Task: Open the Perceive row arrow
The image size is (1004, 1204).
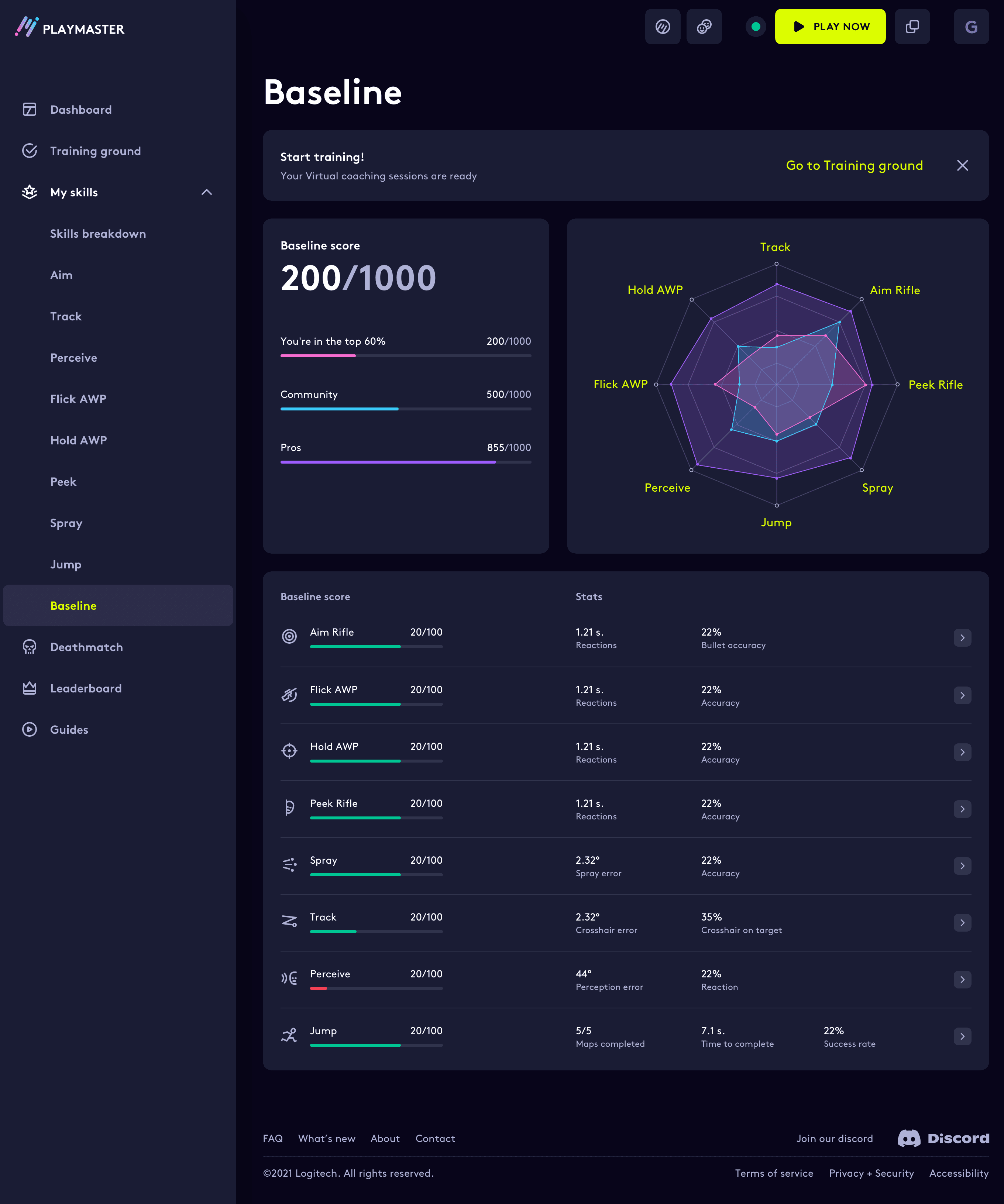Action: pyautogui.click(x=962, y=979)
